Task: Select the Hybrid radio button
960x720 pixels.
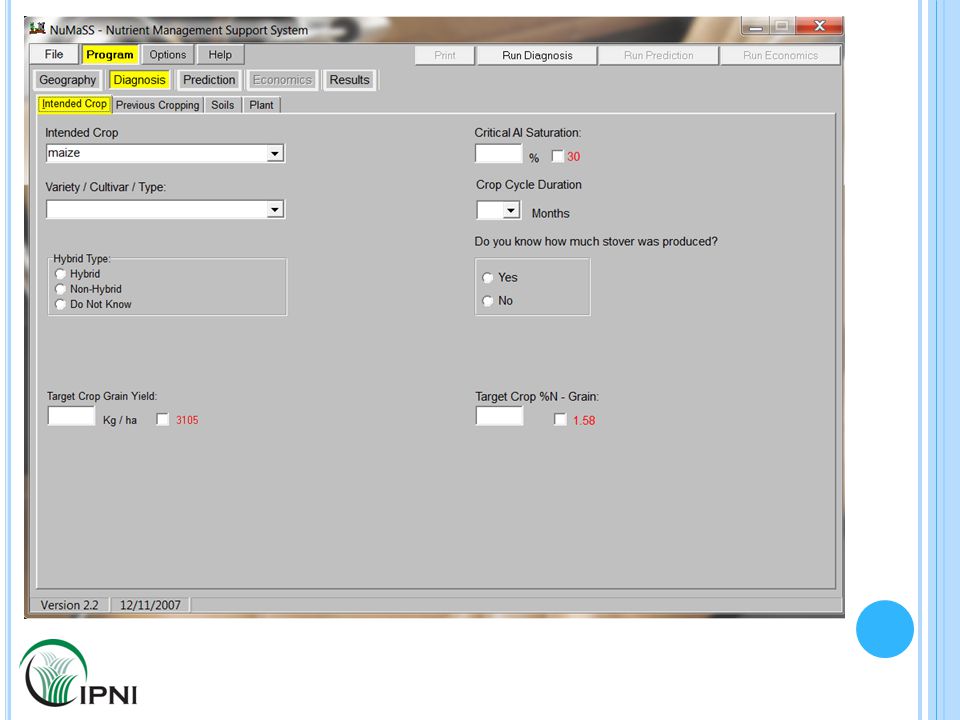Action: (60, 274)
